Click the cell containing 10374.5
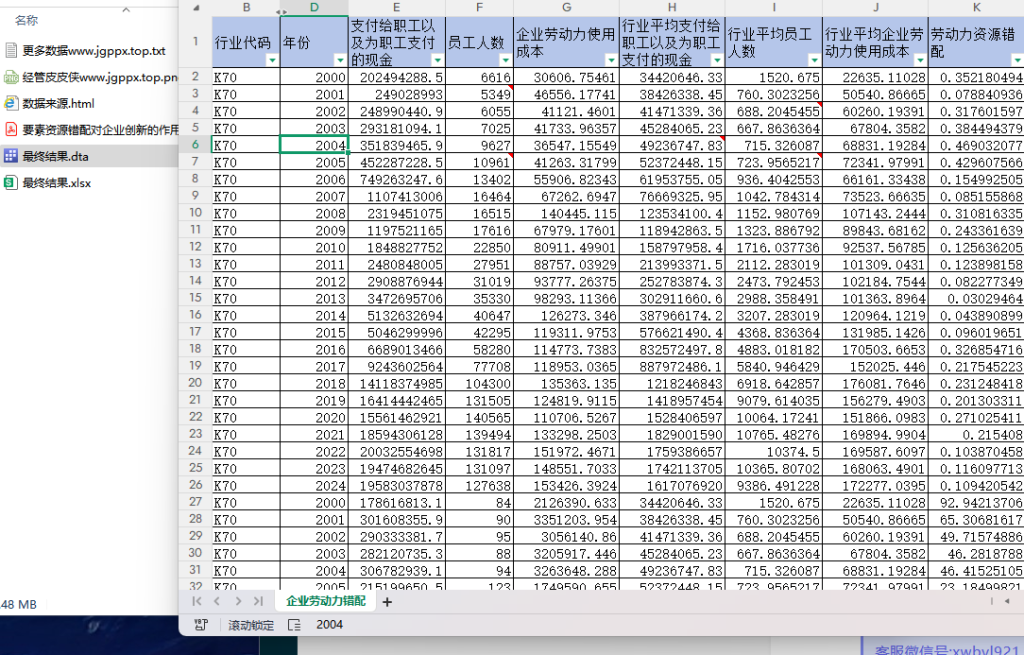The width and height of the screenshot is (1024, 655). [x=774, y=451]
